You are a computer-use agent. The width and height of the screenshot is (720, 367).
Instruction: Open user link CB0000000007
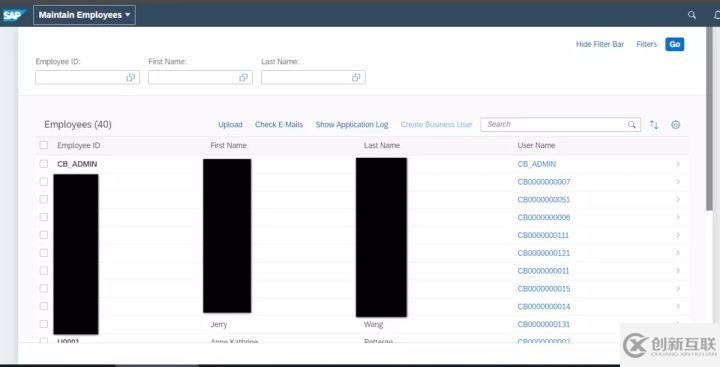(544, 182)
